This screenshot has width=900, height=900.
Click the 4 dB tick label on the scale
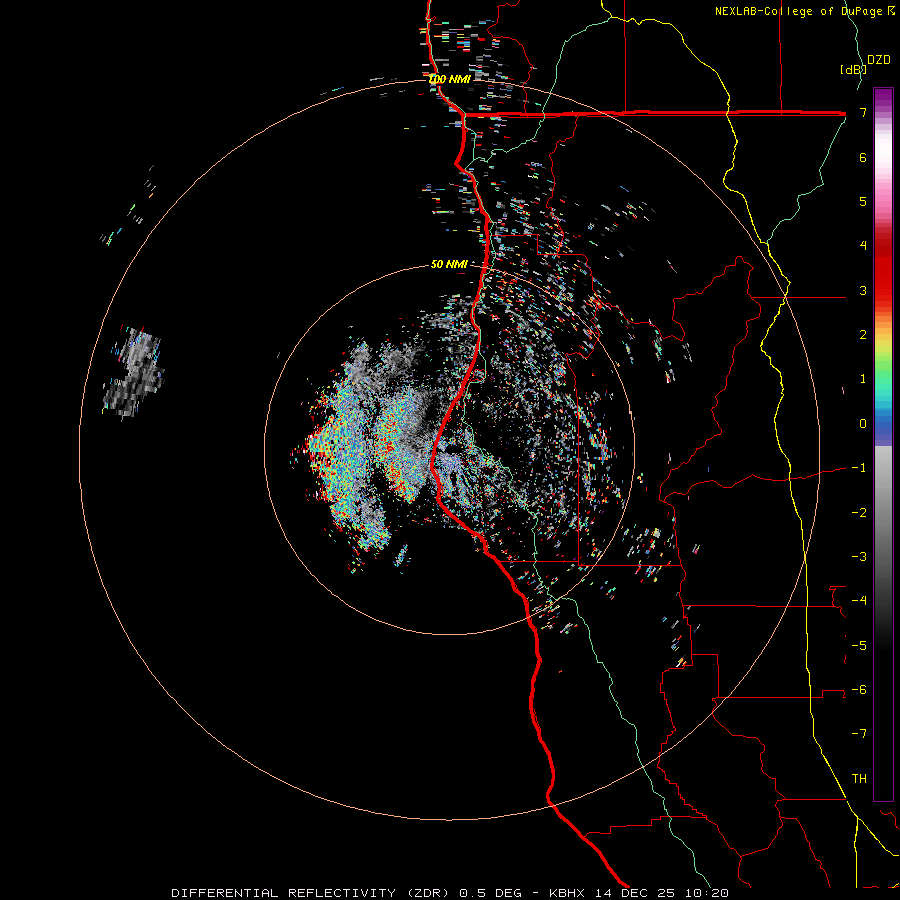point(863,246)
